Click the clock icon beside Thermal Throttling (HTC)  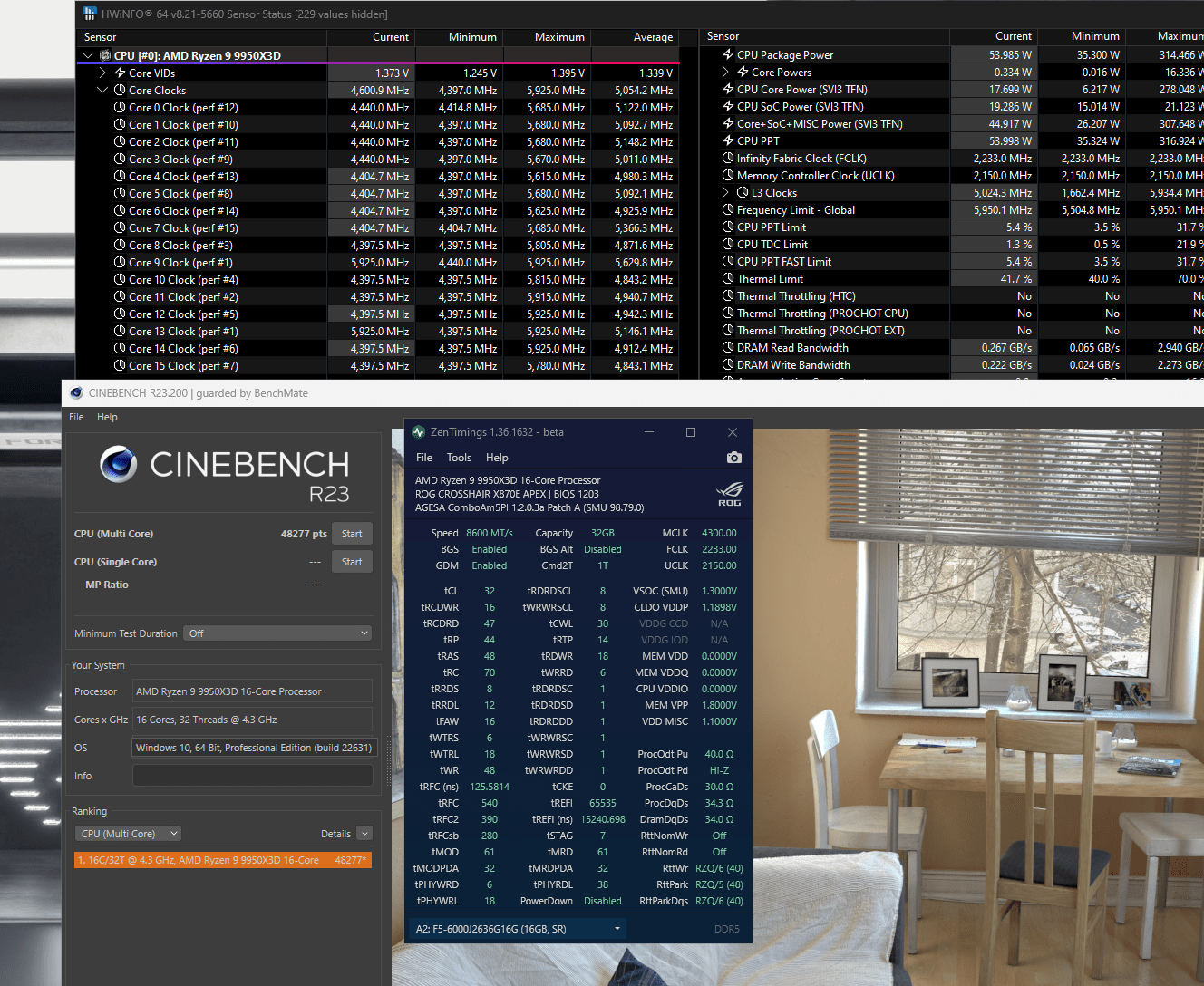pyautogui.click(x=728, y=295)
